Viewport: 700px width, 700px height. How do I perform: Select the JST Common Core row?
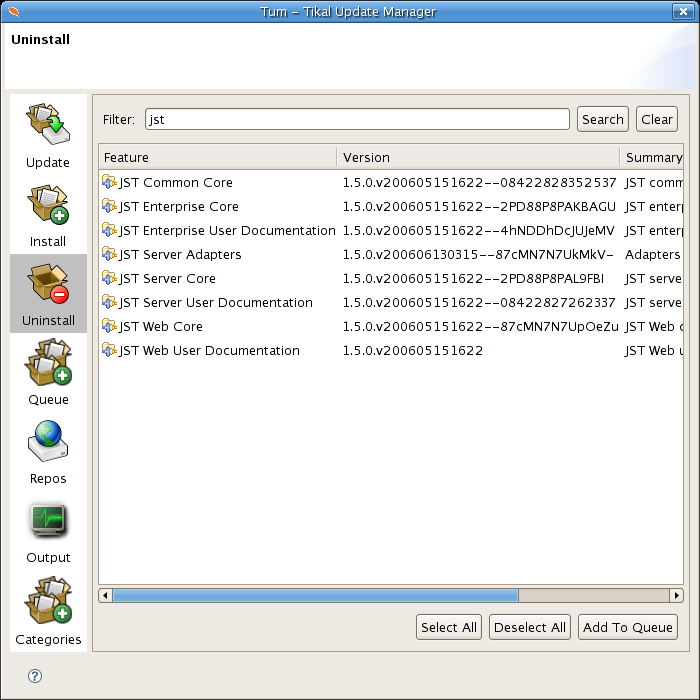click(391, 182)
